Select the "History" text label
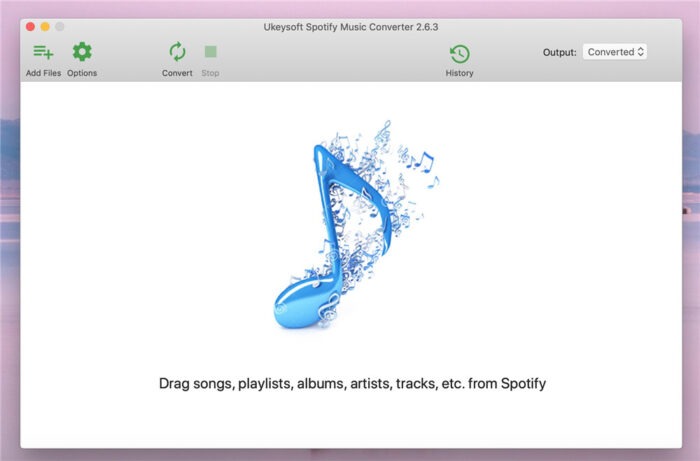Viewport: 700px width, 461px height. pos(459,73)
